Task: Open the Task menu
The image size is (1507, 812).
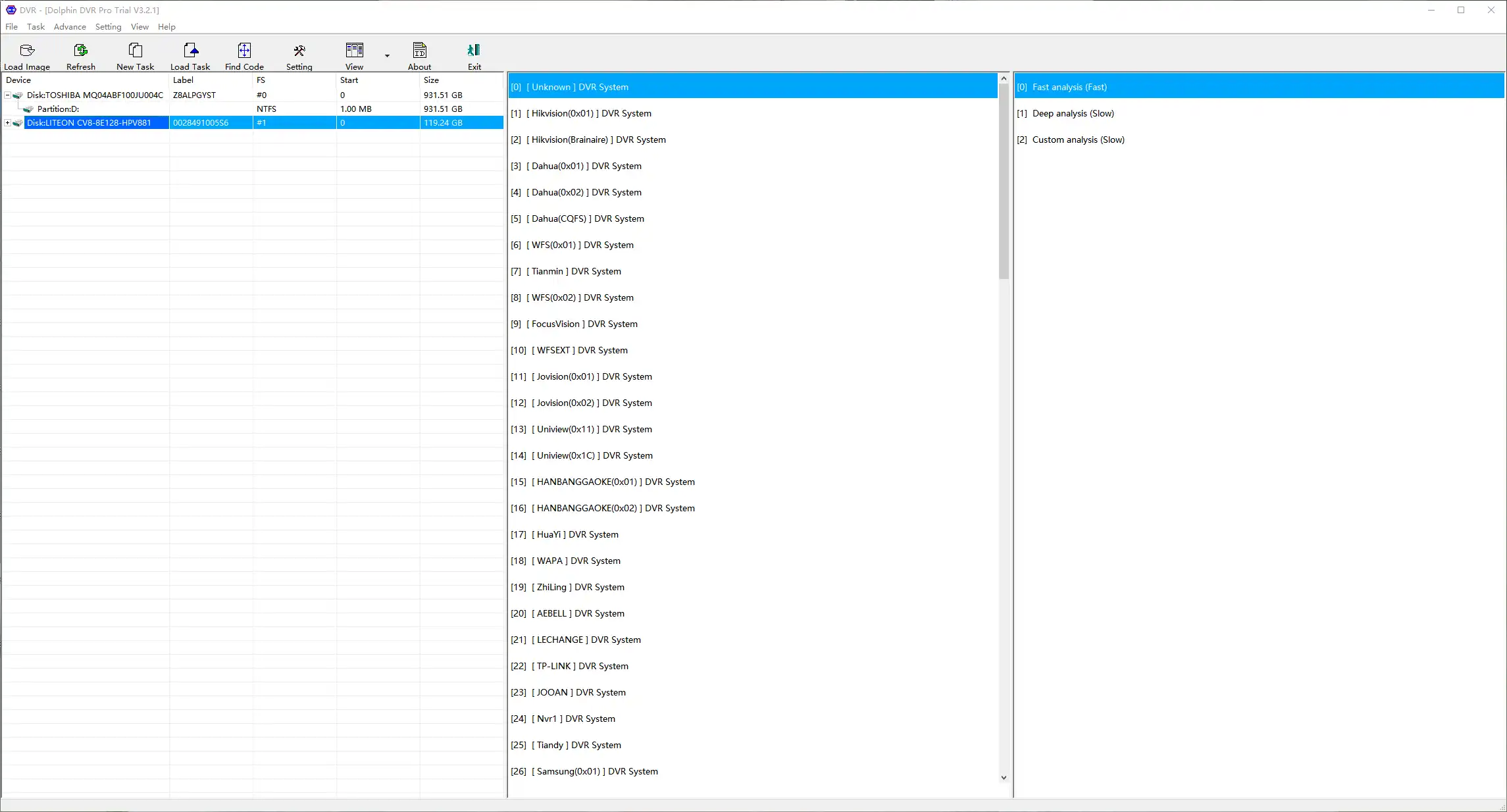Action: [x=36, y=27]
